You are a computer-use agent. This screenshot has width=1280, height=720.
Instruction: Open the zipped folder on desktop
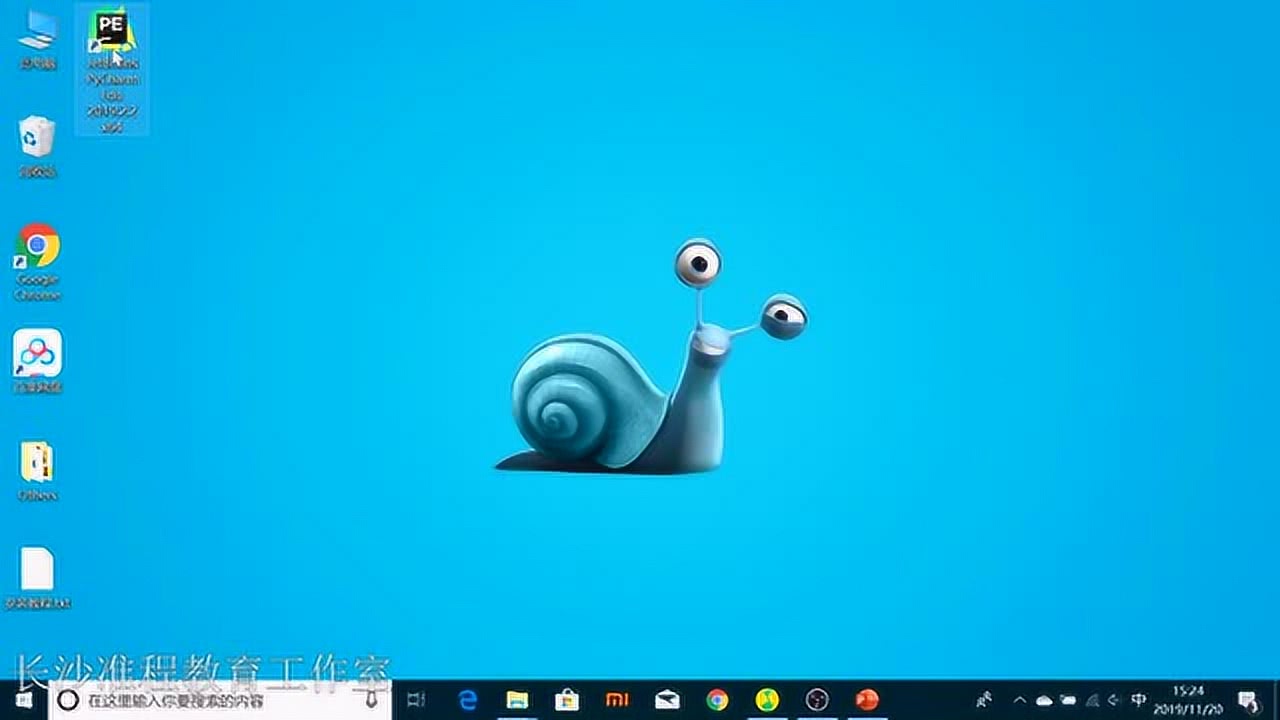pyautogui.click(x=37, y=463)
